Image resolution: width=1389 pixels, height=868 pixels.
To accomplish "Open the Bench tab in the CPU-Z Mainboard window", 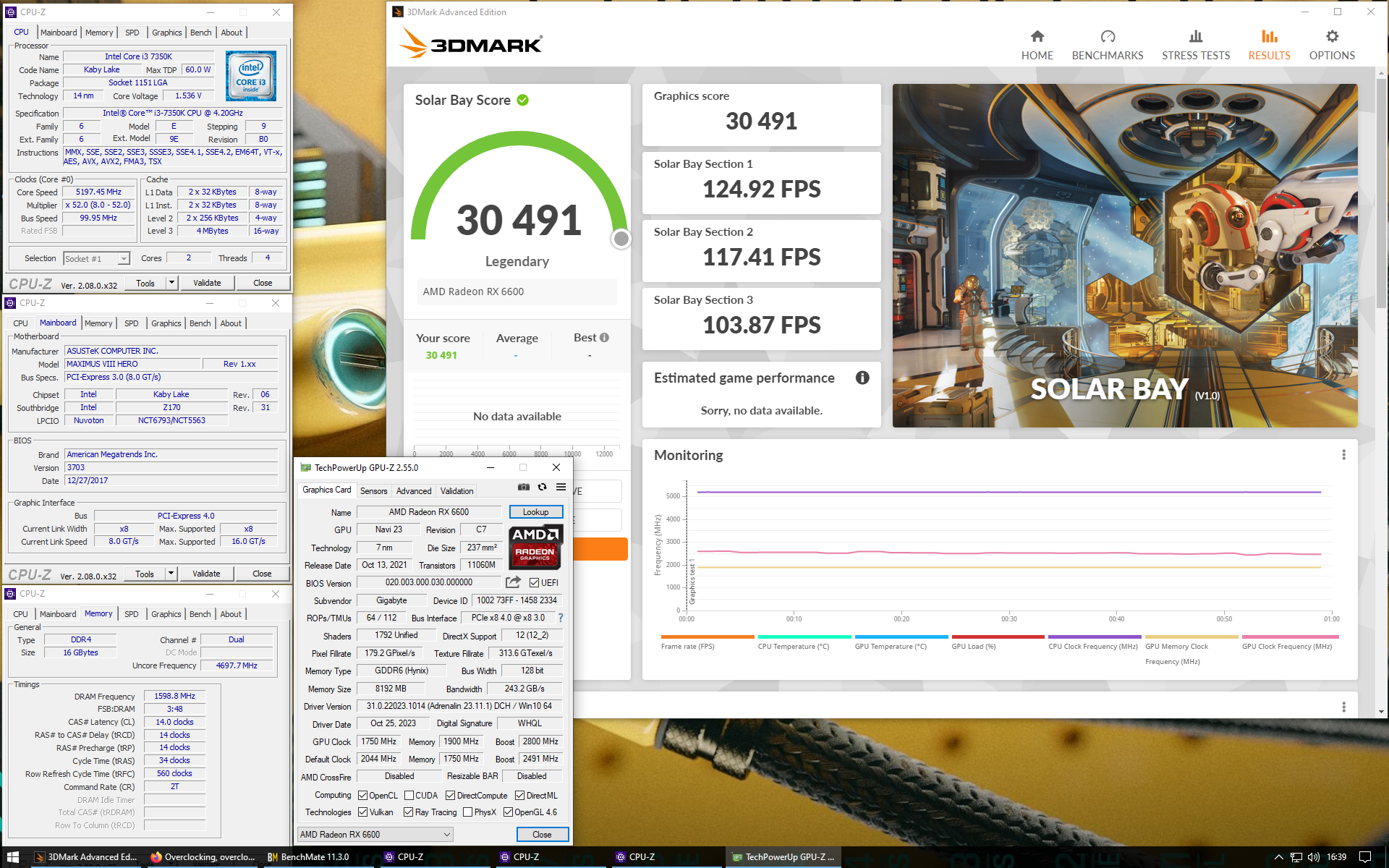I will pyautogui.click(x=200, y=323).
